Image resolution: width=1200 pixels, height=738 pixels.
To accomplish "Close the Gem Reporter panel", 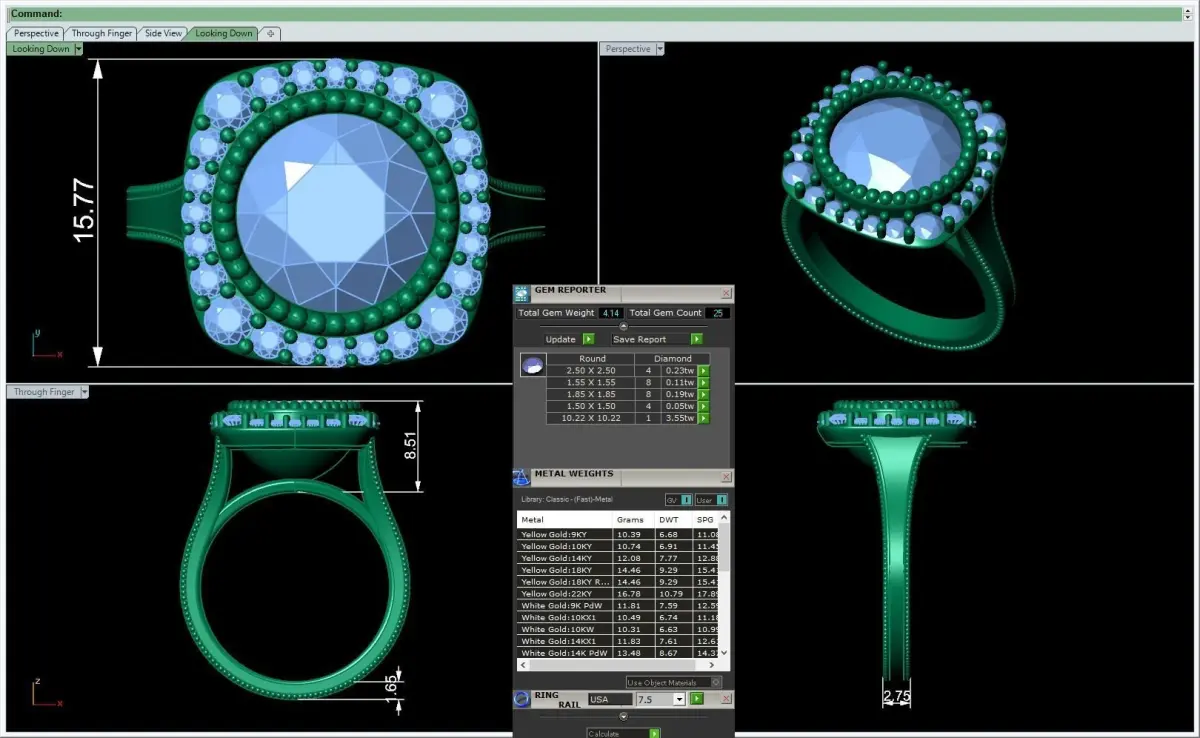I will click(x=726, y=294).
